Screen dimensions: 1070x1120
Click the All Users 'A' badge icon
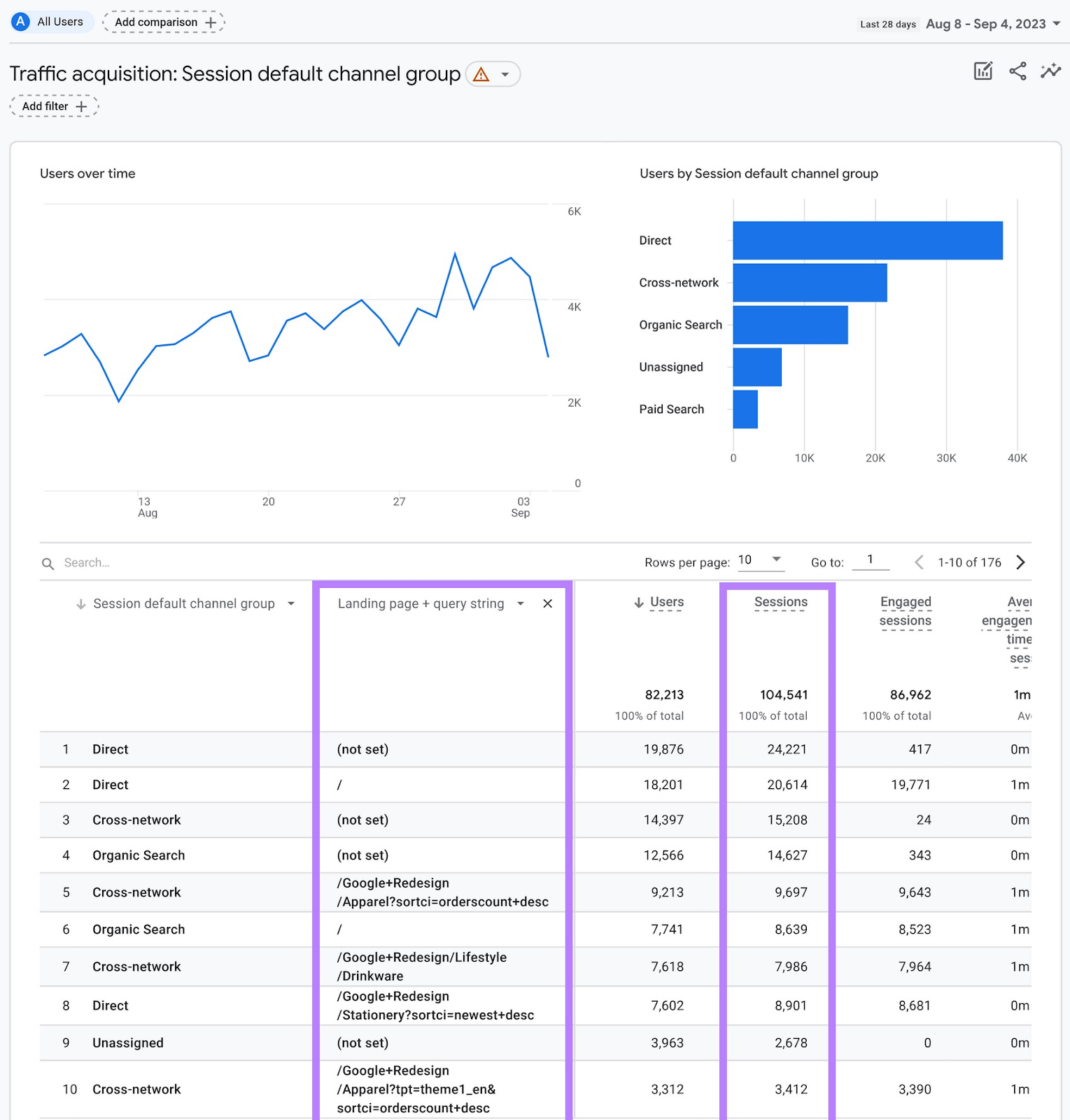coord(21,22)
